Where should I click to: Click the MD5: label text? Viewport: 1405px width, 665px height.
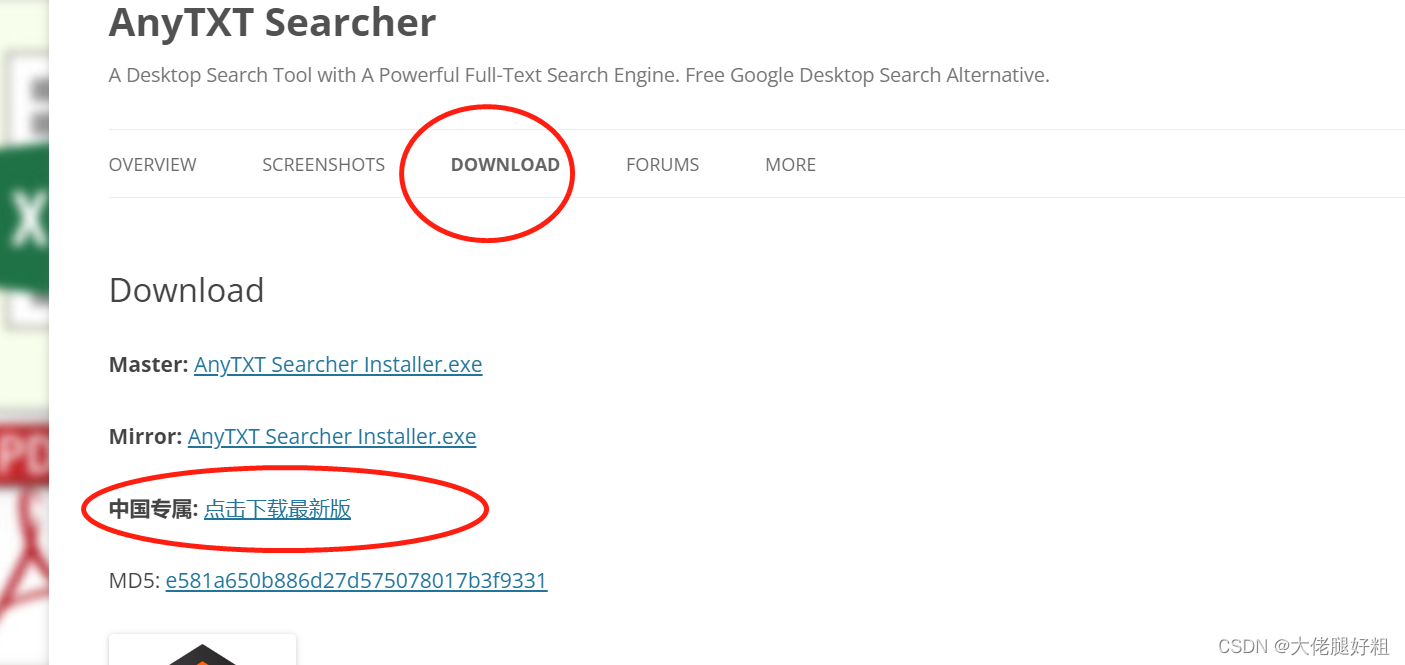pyautogui.click(x=134, y=581)
